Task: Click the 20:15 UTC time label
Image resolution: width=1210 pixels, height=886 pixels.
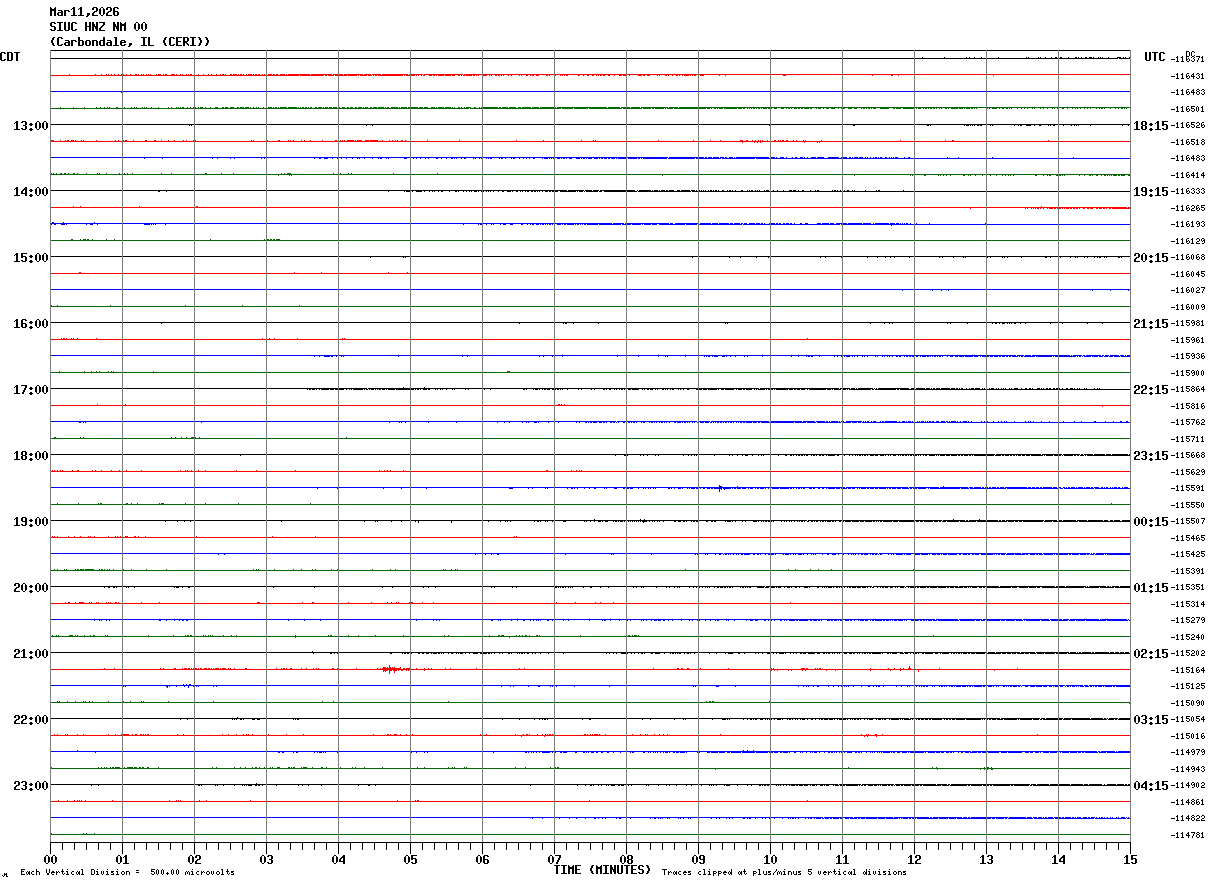Action: click(1150, 257)
